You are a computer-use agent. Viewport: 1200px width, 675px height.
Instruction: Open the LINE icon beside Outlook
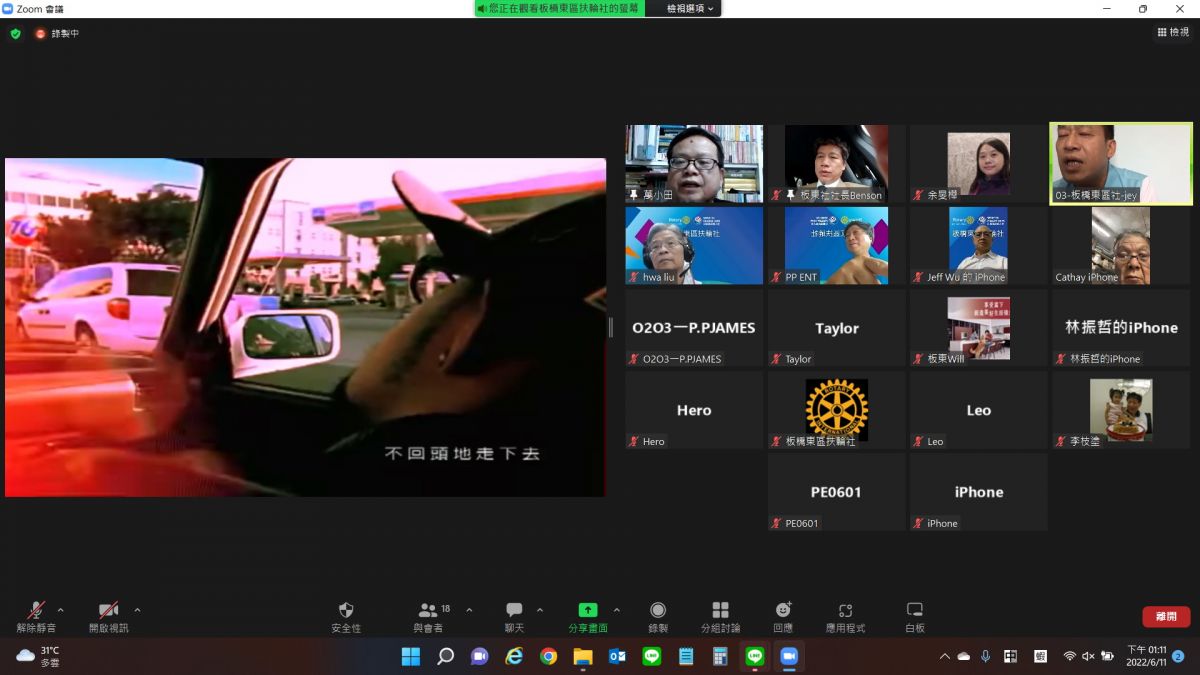(652, 656)
